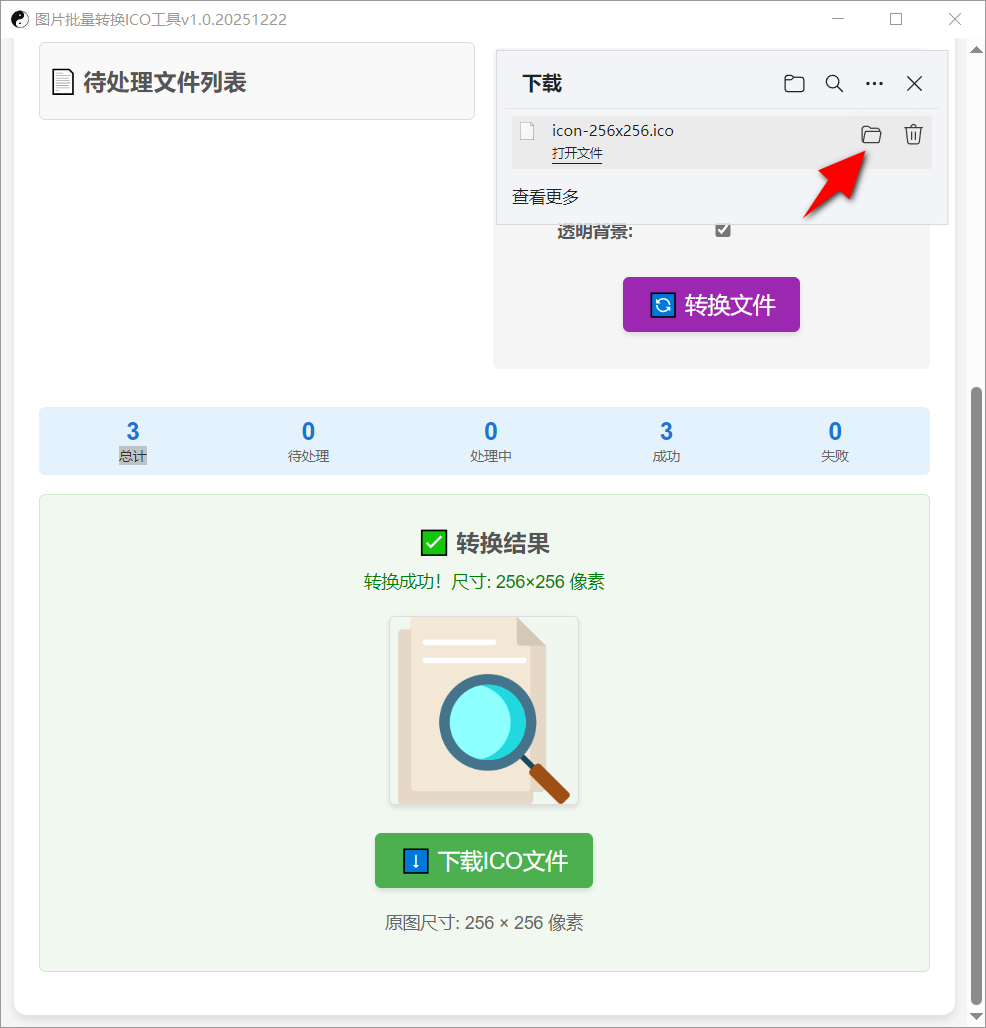Show icon-256x256.ico in folder
Screen dimensions: 986x1028
871,134
